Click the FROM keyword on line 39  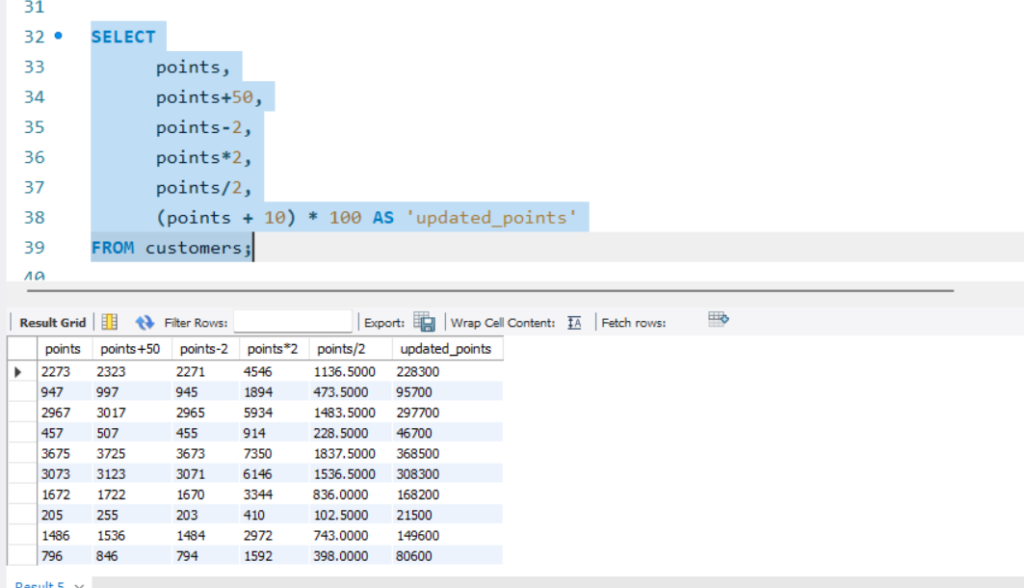112,248
